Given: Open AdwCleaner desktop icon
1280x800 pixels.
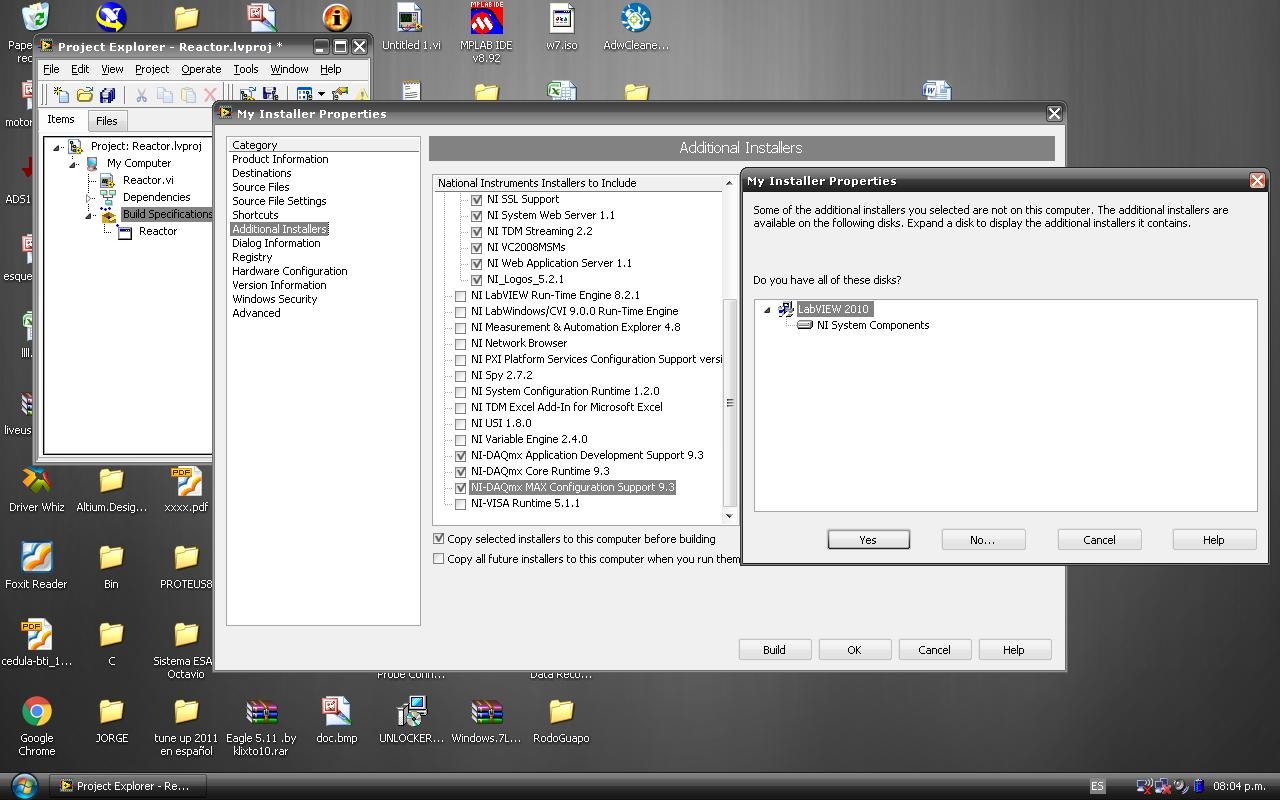Looking at the screenshot, I should [636, 18].
